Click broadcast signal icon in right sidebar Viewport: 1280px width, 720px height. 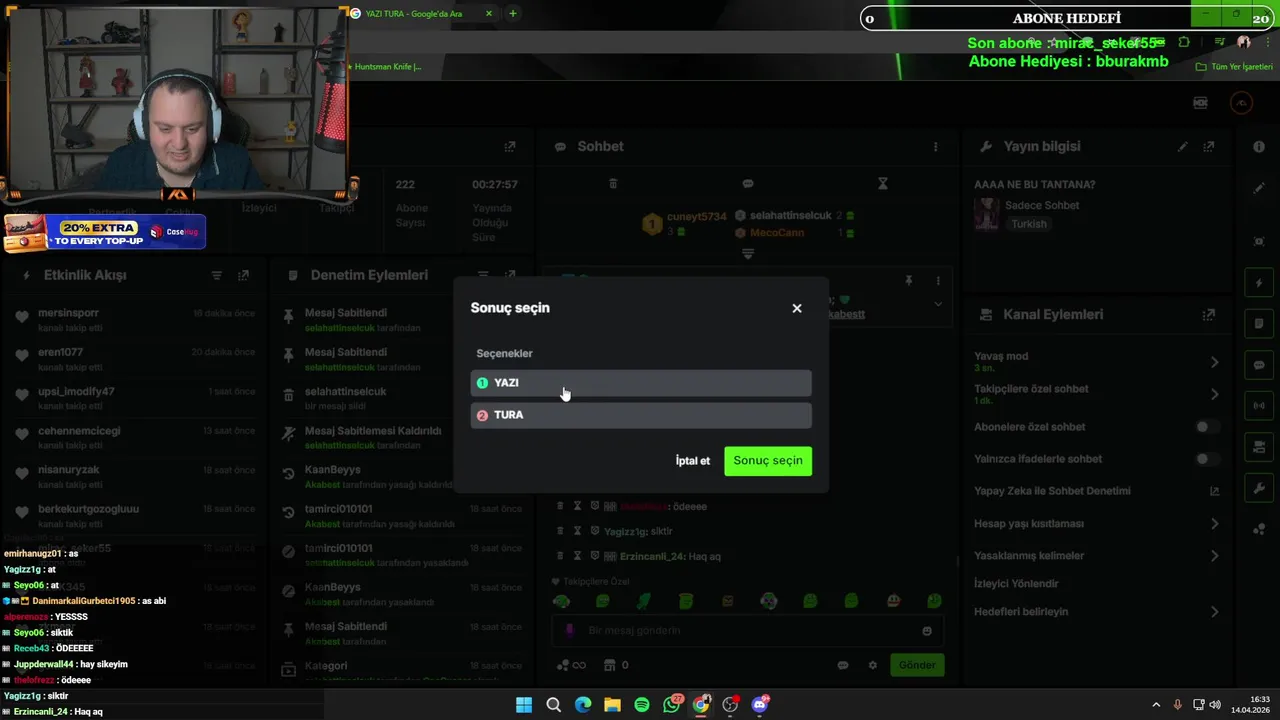tap(1259, 406)
